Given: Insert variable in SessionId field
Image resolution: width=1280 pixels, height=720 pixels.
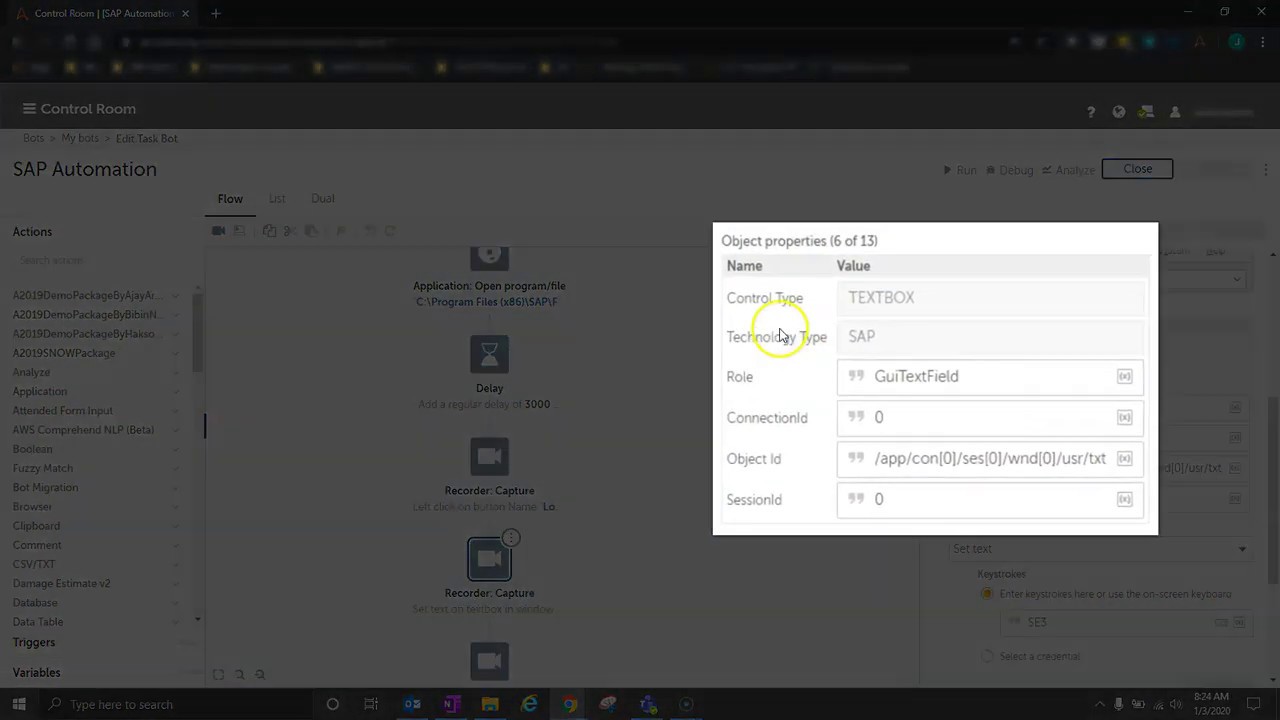Looking at the screenshot, I should [1125, 500].
